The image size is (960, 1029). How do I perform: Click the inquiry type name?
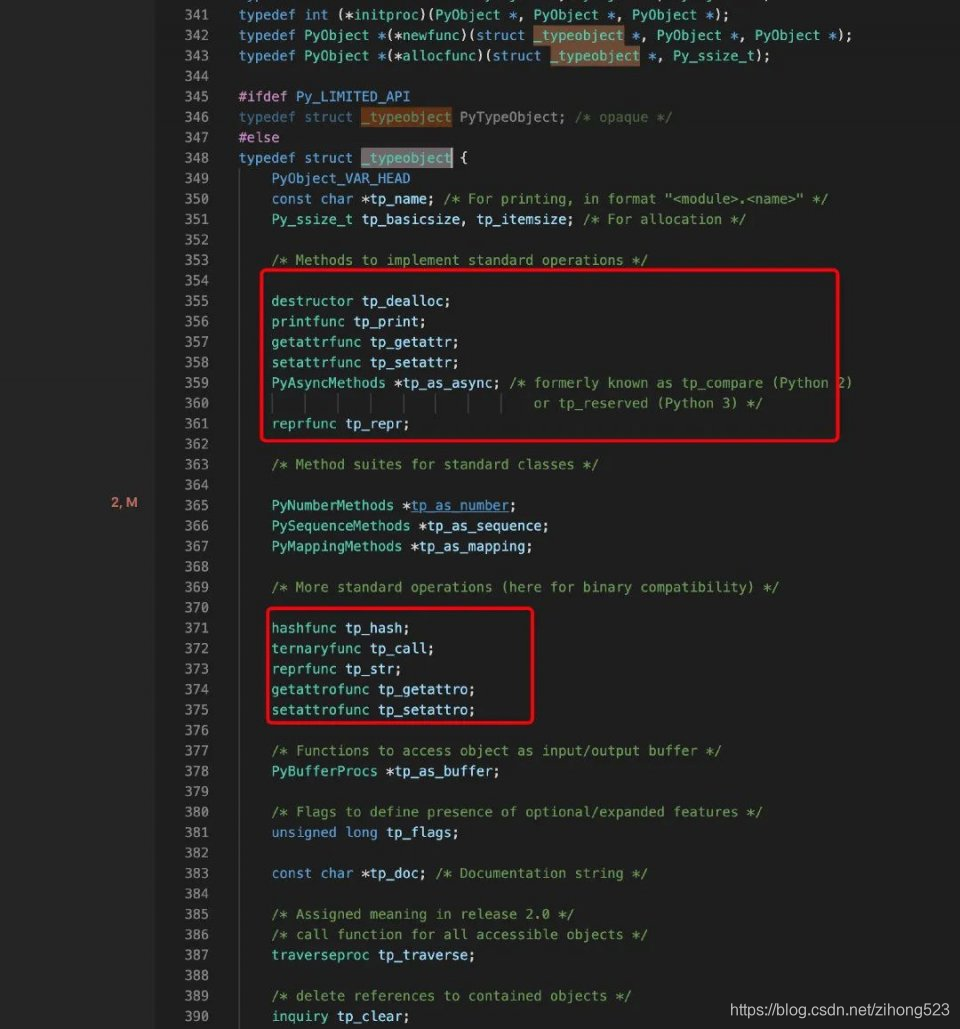click(300, 1016)
